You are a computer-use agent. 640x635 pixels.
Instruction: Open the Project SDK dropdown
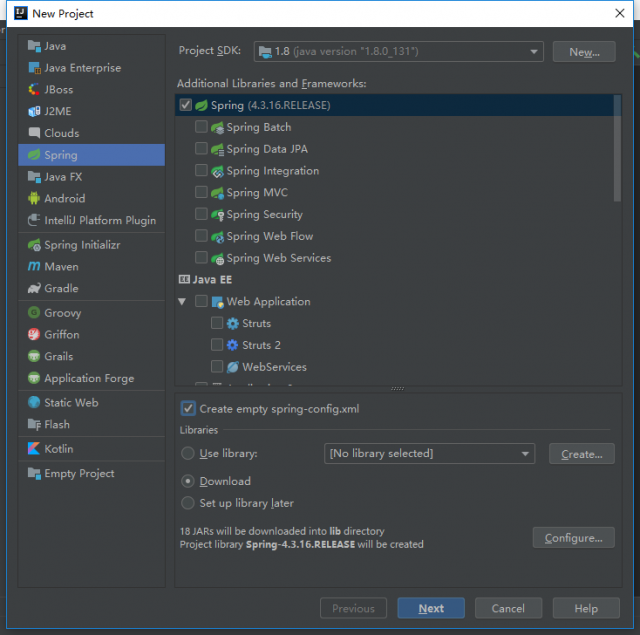[398, 52]
